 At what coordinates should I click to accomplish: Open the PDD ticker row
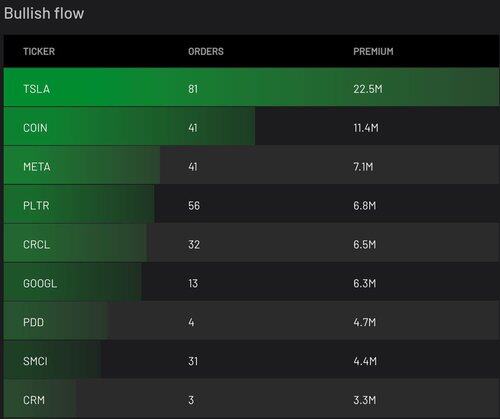[x=252, y=321]
